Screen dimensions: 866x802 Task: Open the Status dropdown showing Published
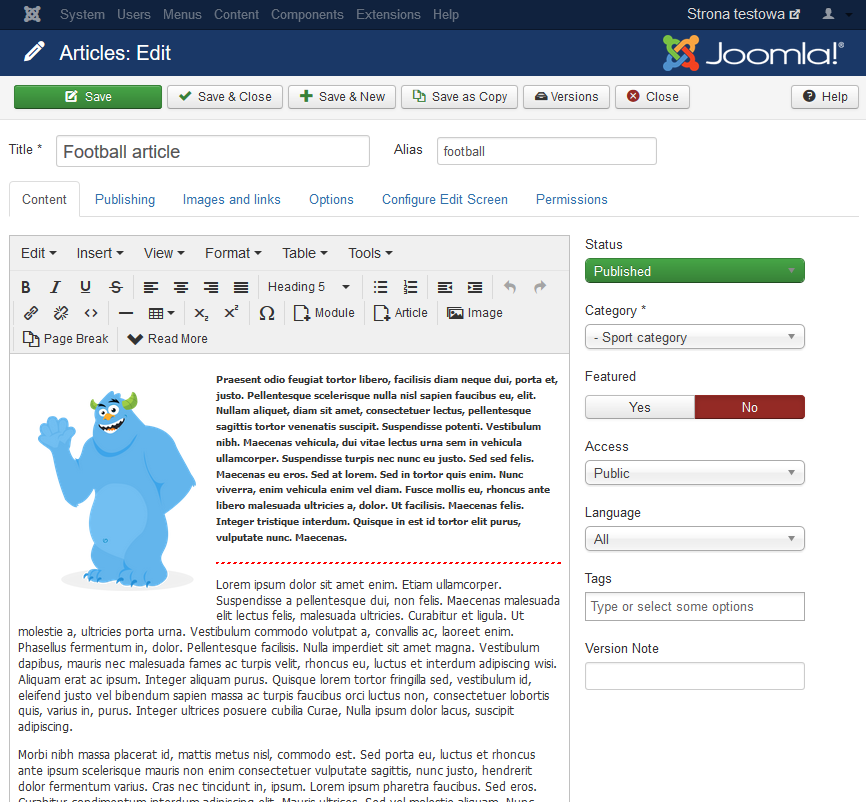pos(694,270)
